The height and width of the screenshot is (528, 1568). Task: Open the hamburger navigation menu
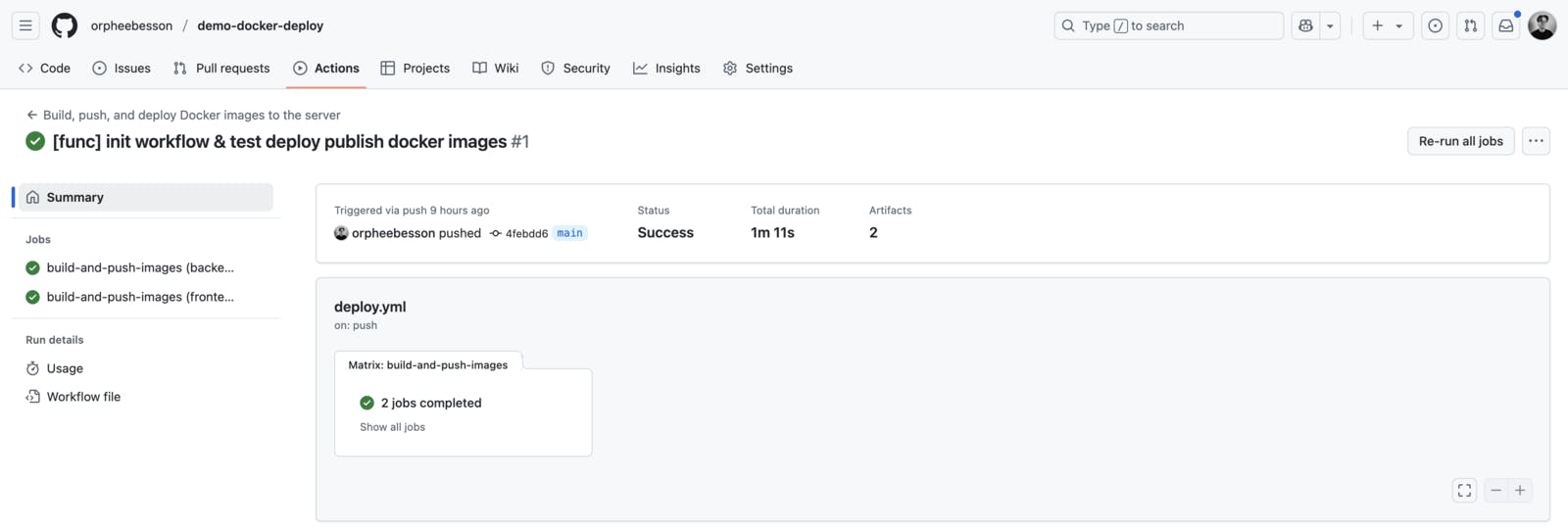click(x=25, y=25)
